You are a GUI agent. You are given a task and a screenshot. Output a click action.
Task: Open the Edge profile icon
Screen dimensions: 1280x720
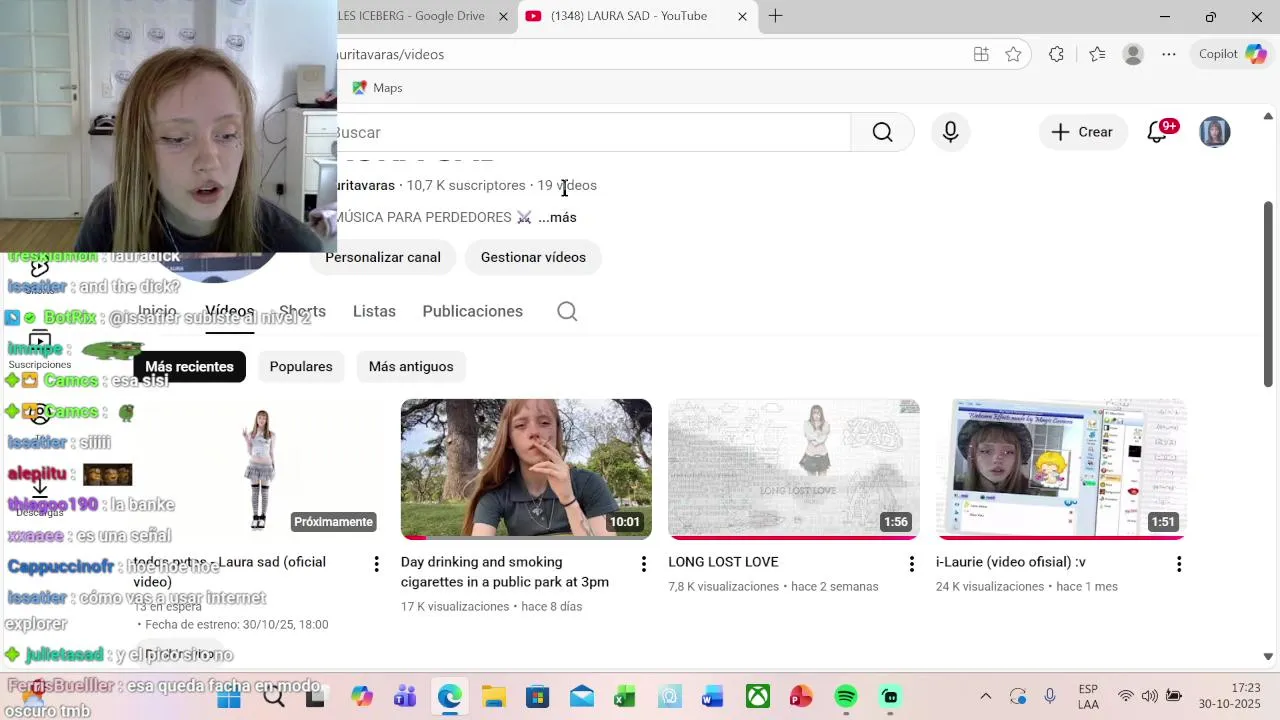point(1133,54)
